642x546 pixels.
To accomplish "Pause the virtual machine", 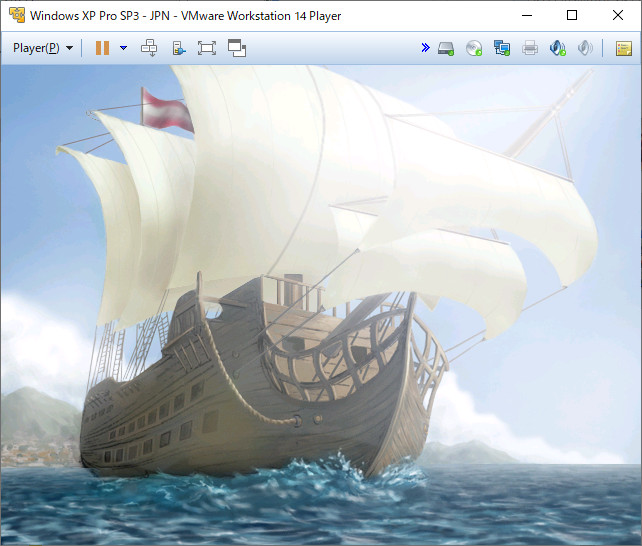I will click(x=102, y=48).
